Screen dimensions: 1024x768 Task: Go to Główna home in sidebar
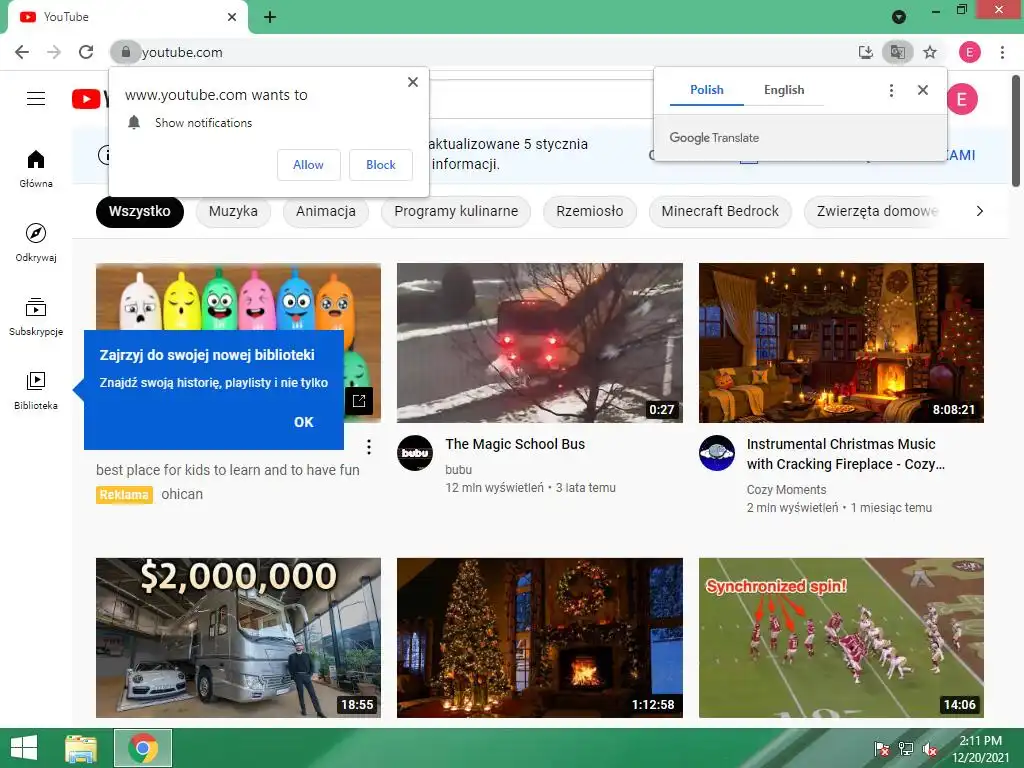[36, 168]
